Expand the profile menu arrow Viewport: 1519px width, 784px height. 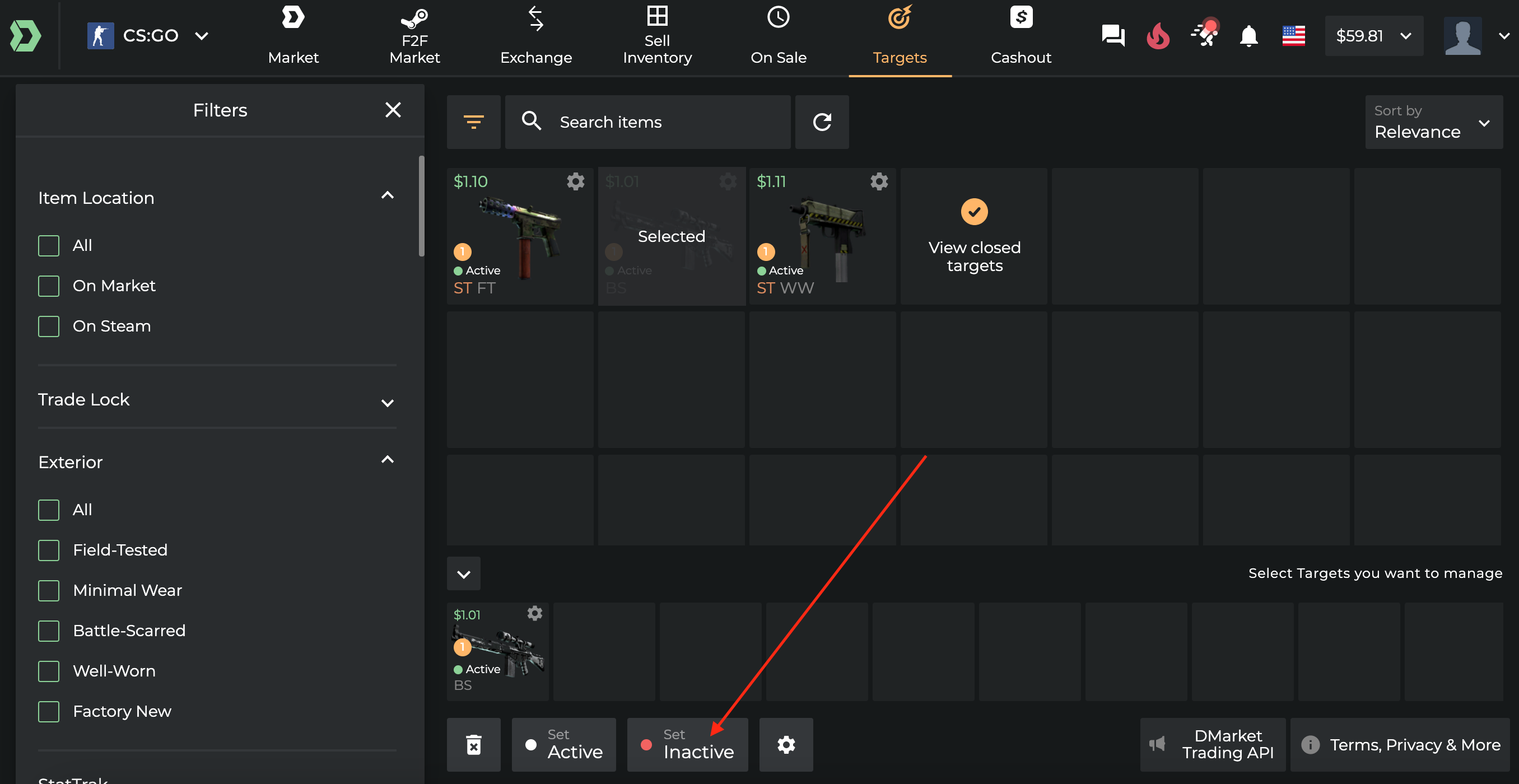point(1504,36)
